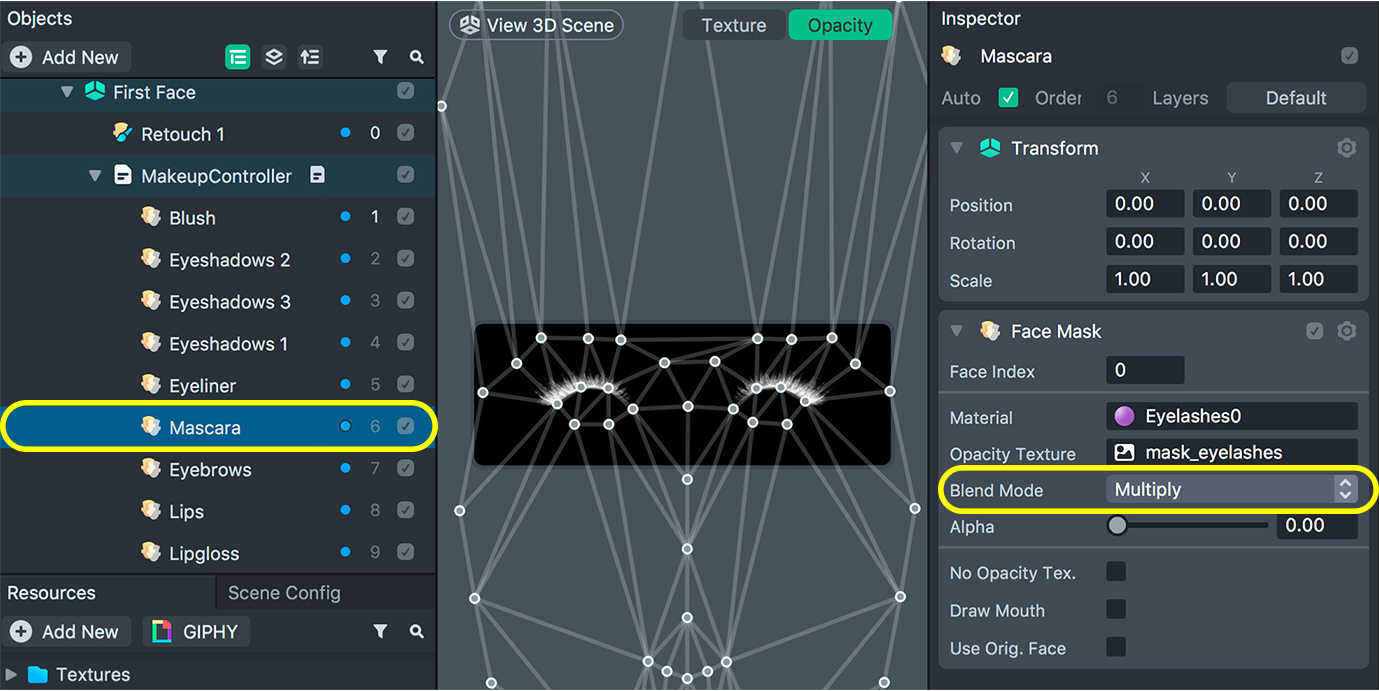Switch to the Scene Config tab
The width and height of the screenshot is (1379, 691).
coord(284,593)
